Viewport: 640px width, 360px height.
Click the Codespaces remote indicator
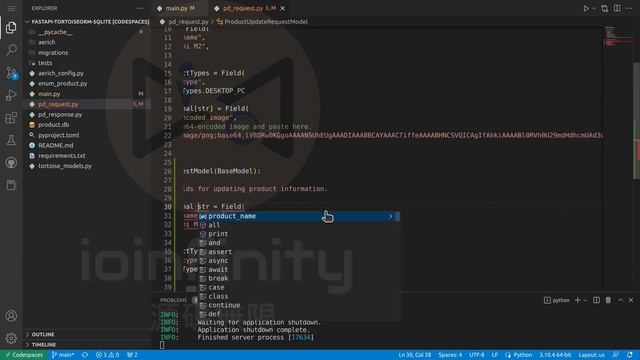(x=24, y=355)
